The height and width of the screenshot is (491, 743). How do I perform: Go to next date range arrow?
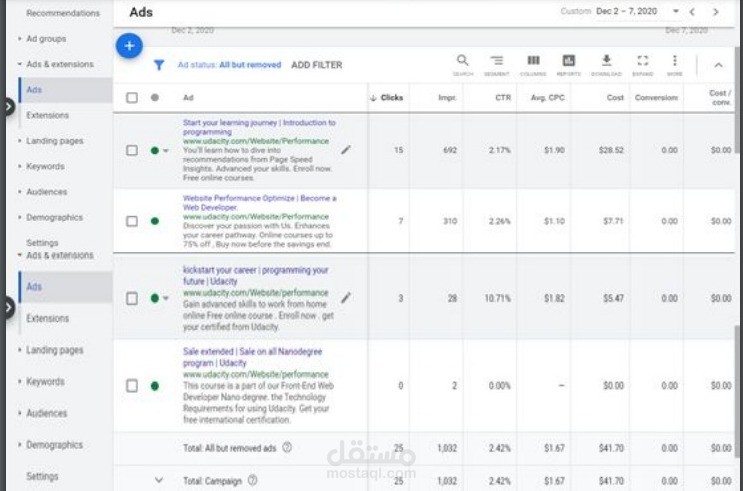(x=716, y=12)
